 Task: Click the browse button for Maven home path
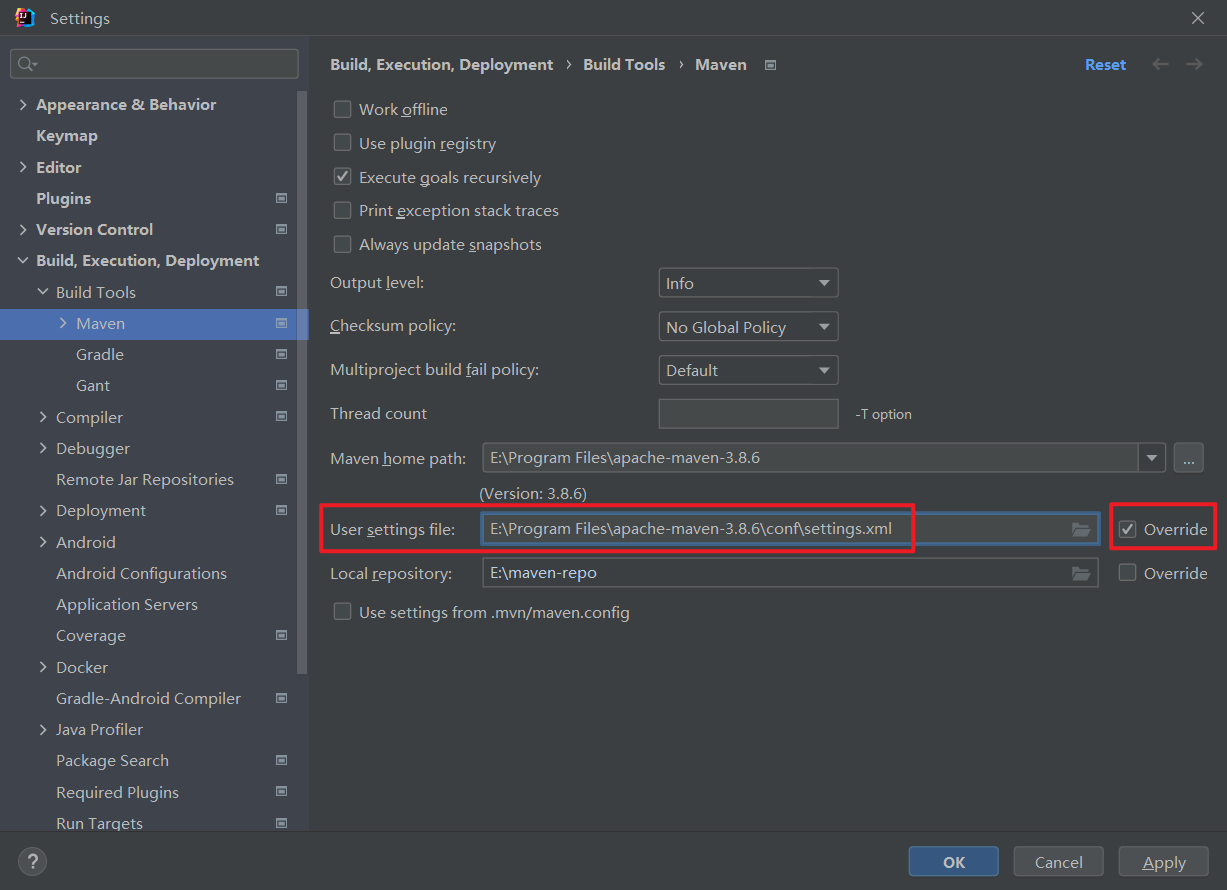pos(1188,458)
